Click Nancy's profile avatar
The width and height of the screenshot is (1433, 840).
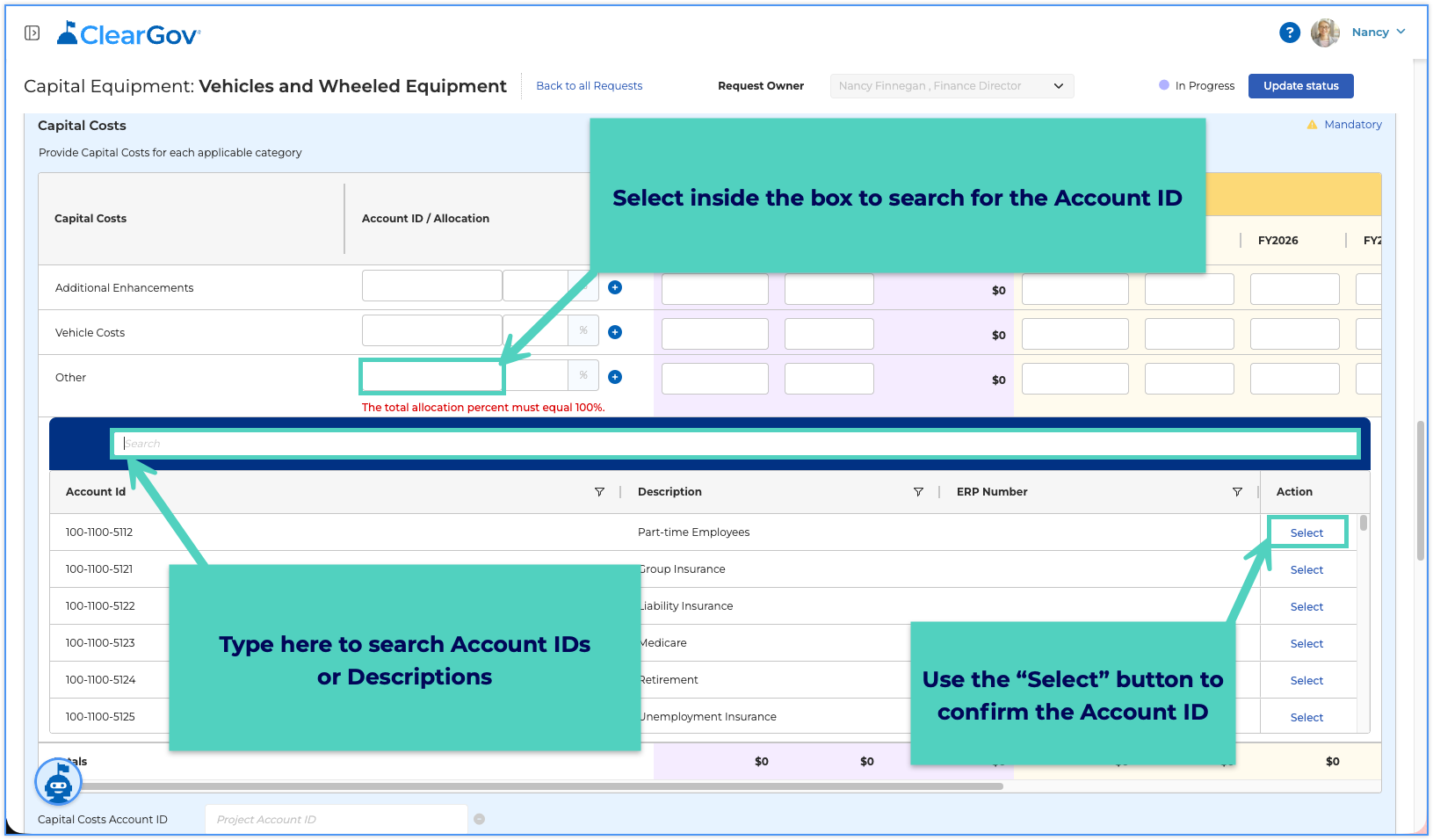click(x=1325, y=33)
